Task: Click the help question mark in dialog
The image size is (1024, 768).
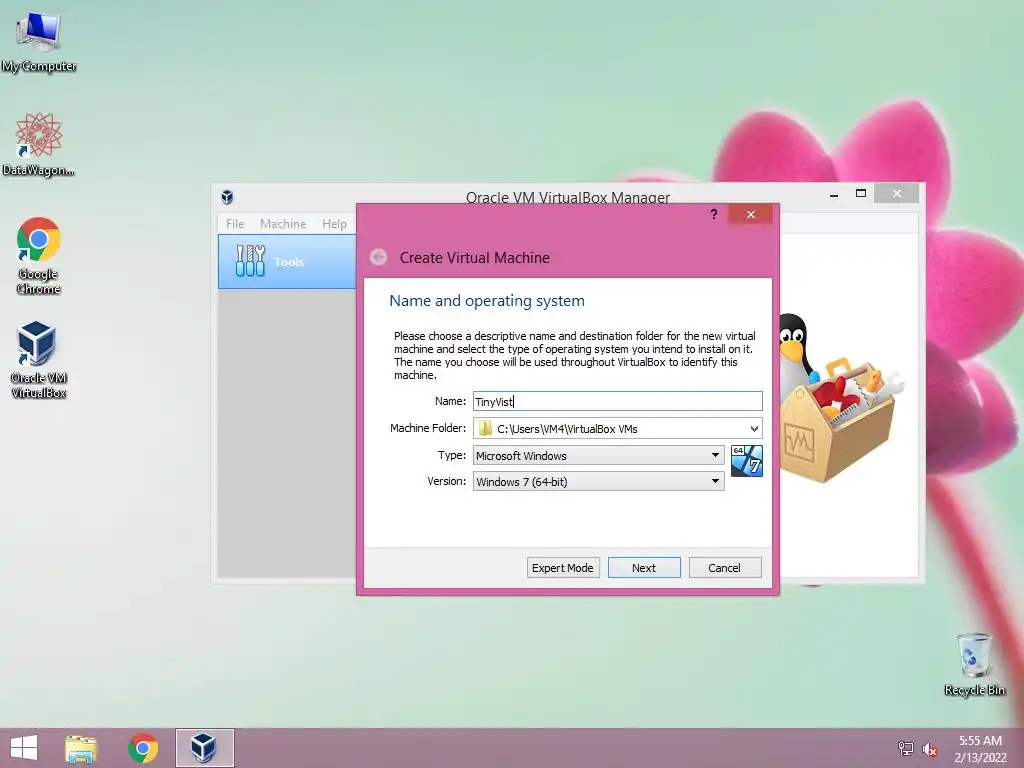Action: pyautogui.click(x=714, y=214)
